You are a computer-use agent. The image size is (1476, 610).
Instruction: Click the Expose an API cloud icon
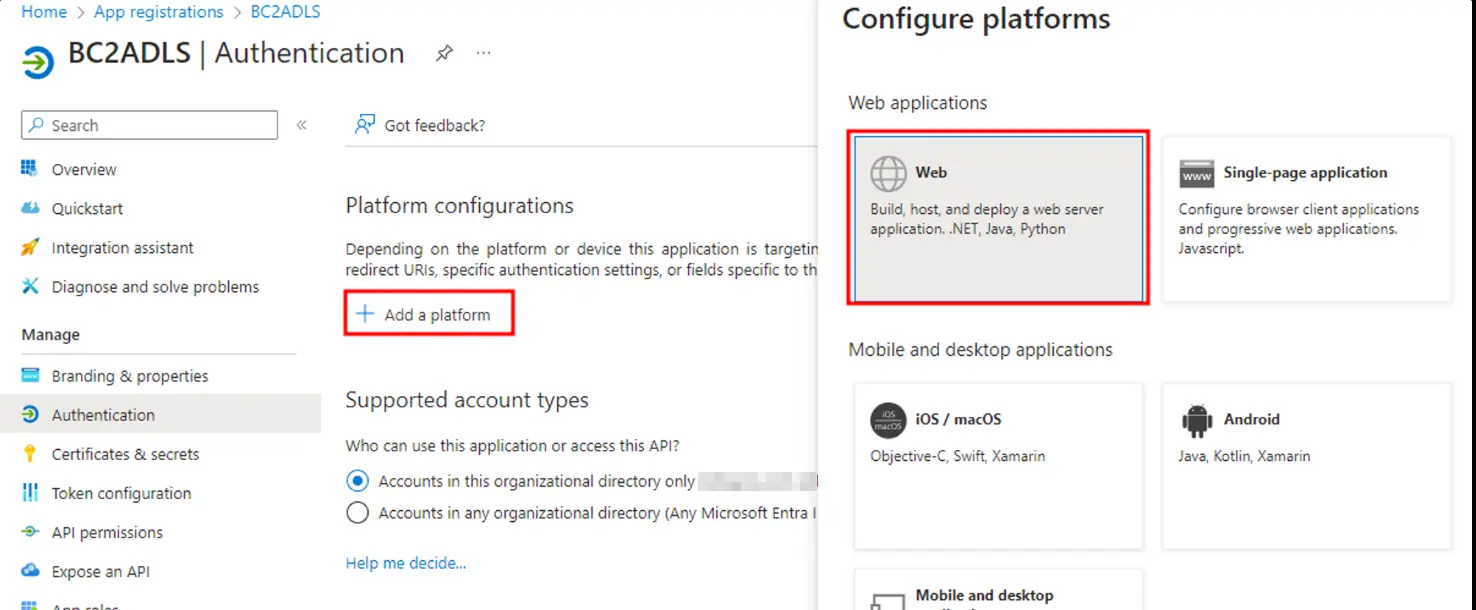30,571
